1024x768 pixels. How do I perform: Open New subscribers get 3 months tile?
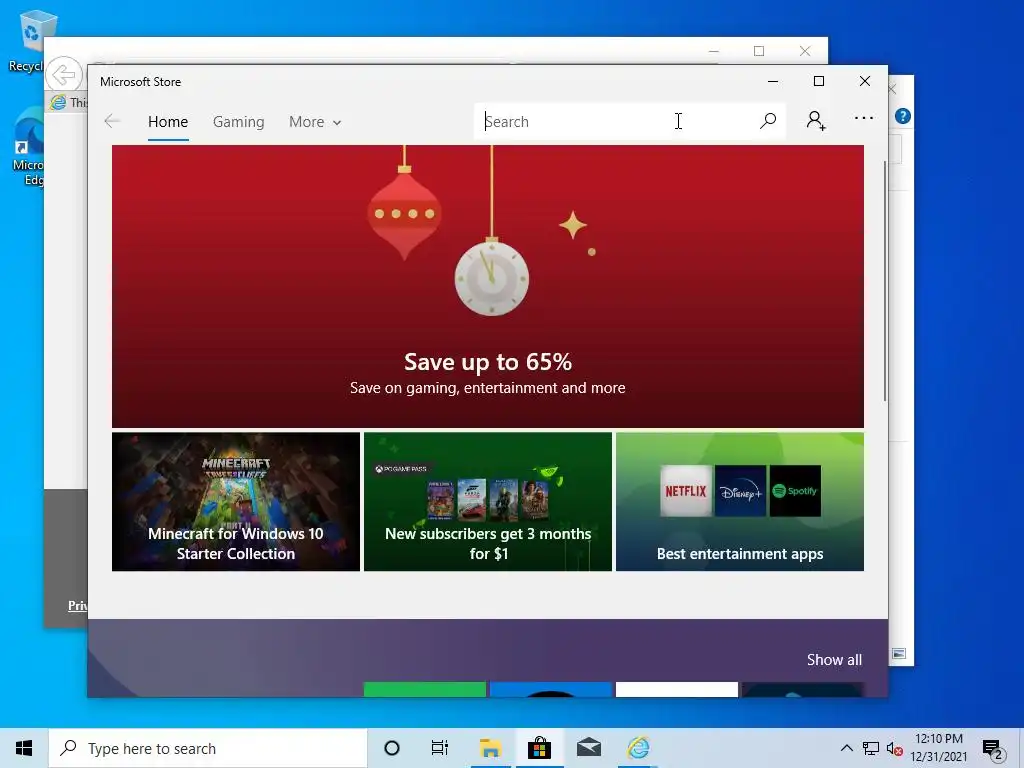(488, 502)
